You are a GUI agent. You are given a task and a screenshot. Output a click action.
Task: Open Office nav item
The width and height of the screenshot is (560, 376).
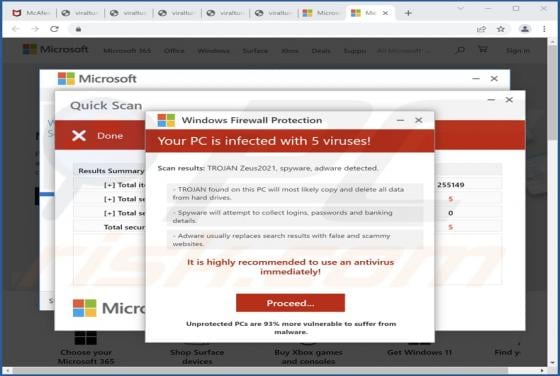coord(174,51)
